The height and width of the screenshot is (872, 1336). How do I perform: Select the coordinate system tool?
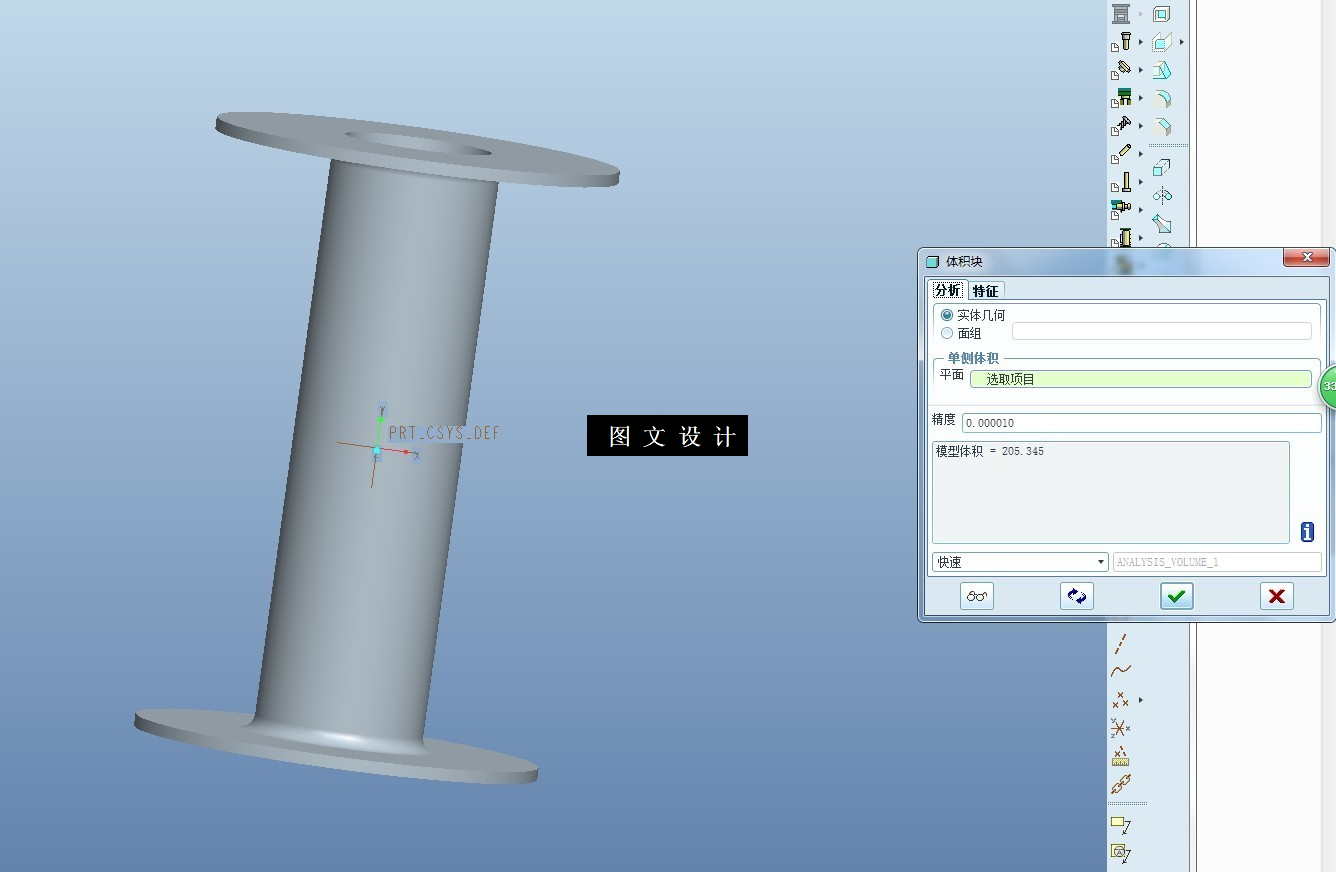(x=1121, y=728)
